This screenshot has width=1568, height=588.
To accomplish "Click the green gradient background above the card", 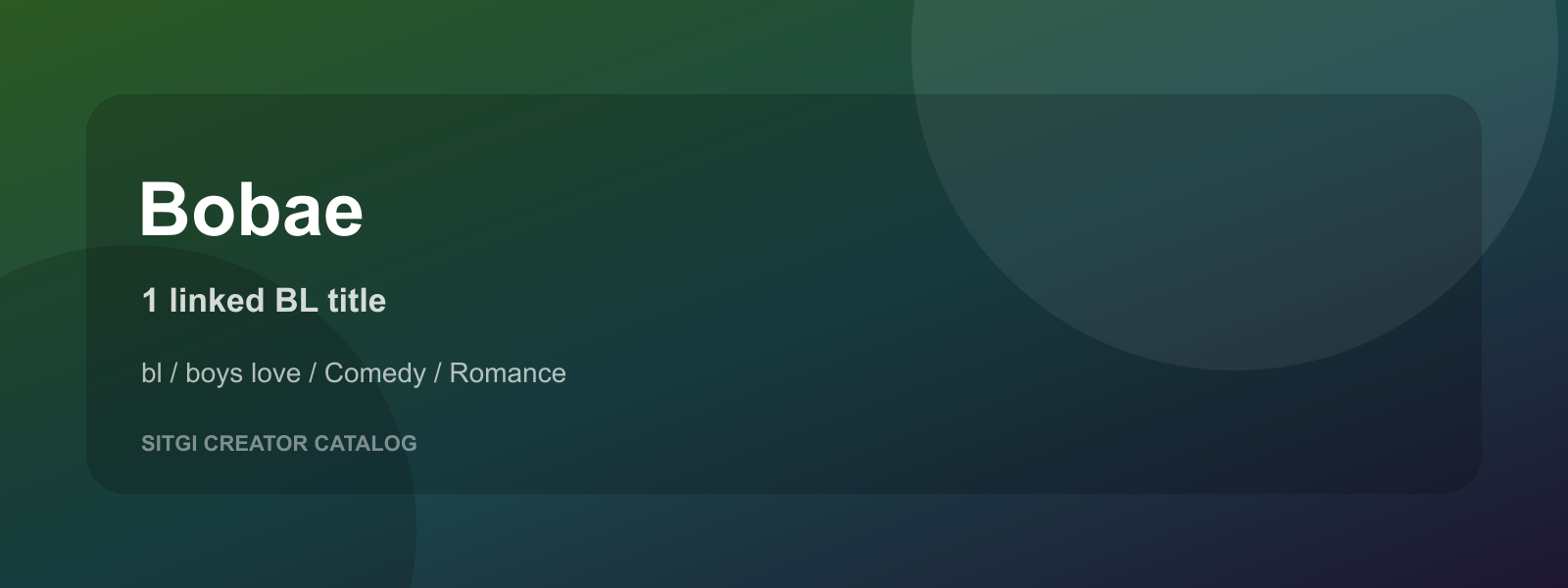I will pyautogui.click(x=490, y=44).
